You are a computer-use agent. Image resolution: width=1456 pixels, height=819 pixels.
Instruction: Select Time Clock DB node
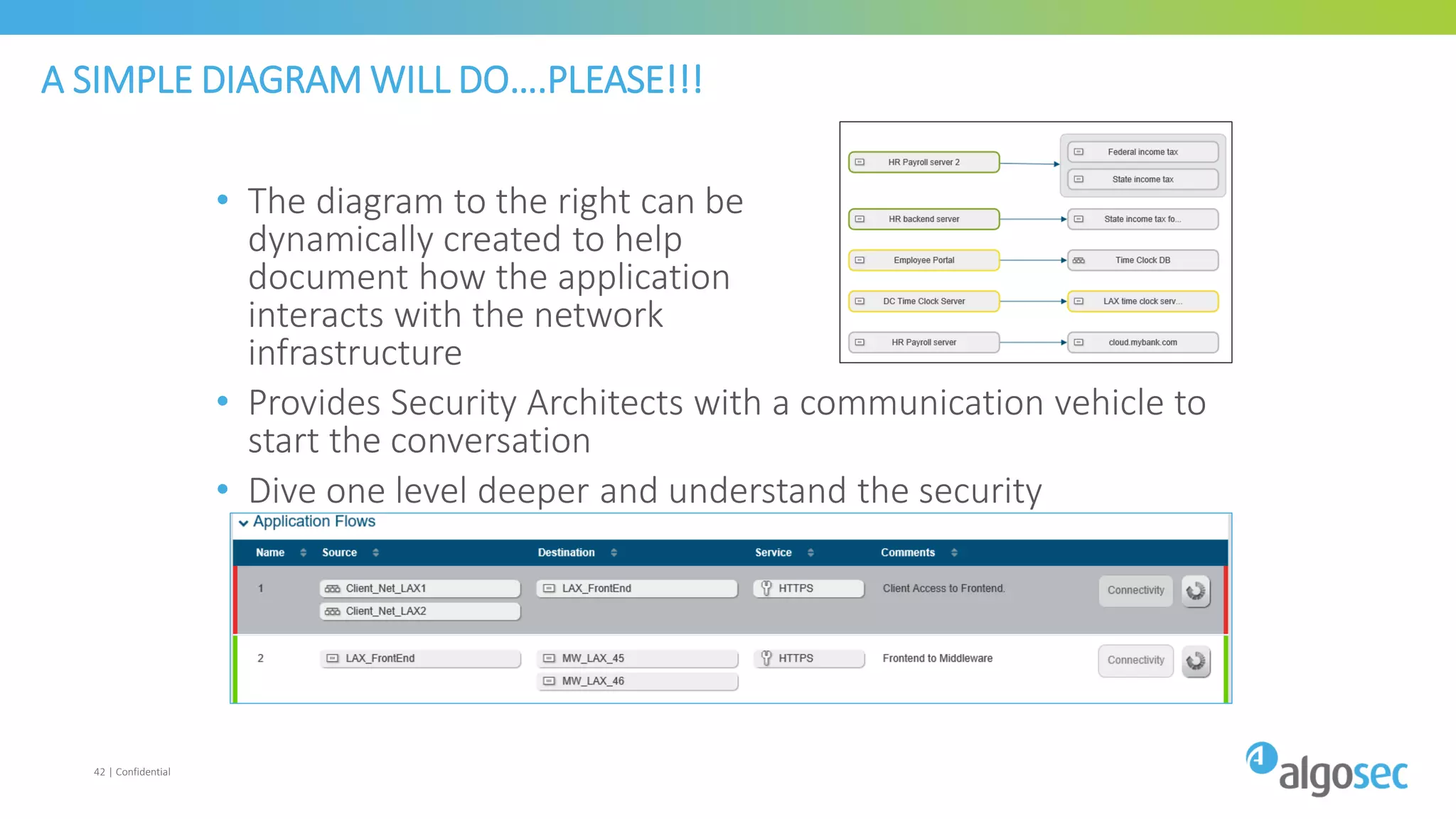[1143, 260]
